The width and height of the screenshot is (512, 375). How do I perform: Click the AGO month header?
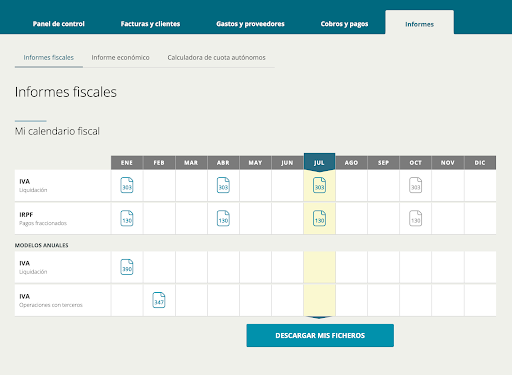pos(351,163)
